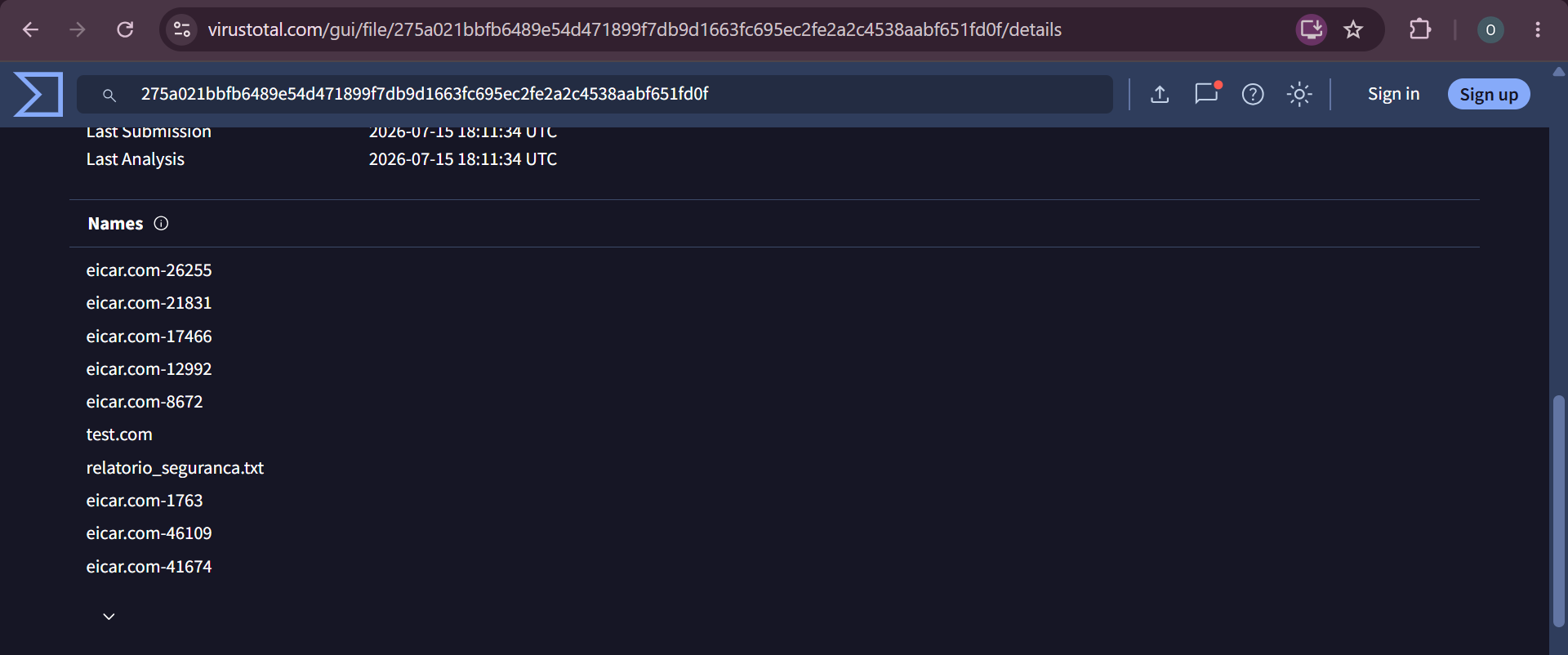Click the Sign in link
The width and height of the screenshot is (1568, 655).
(x=1393, y=94)
